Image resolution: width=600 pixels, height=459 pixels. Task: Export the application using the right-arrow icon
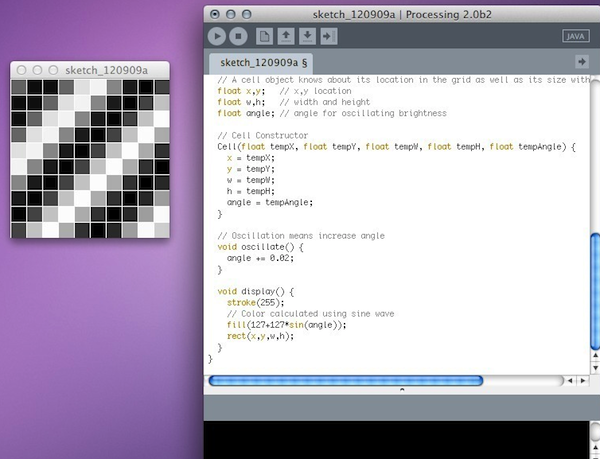click(x=329, y=36)
